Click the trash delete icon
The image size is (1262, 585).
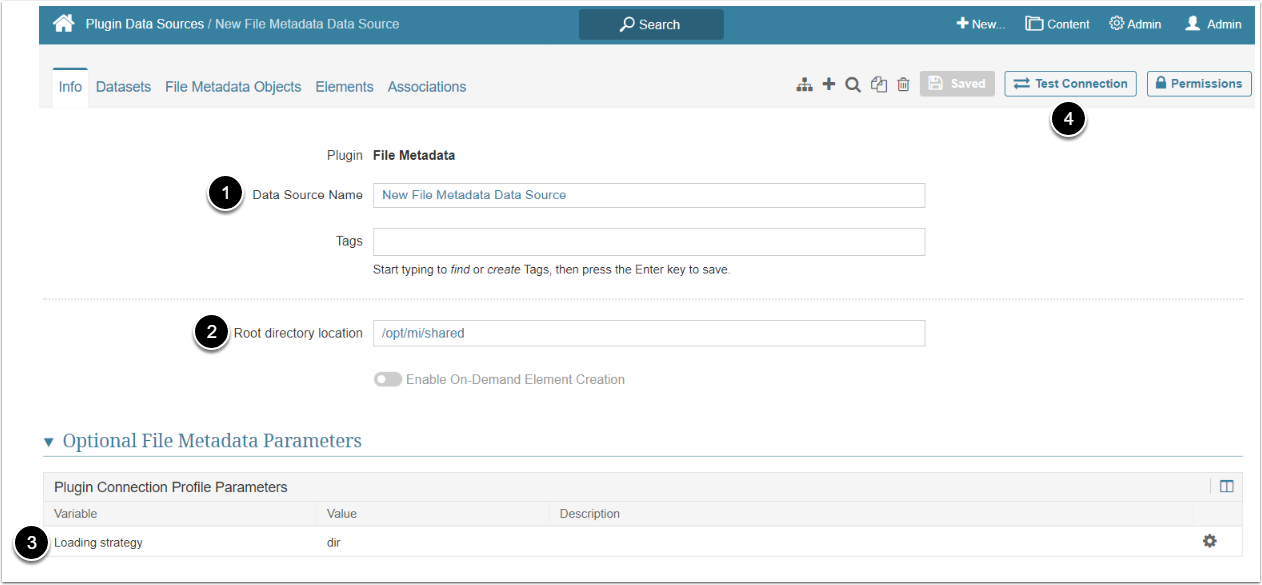(x=903, y=85)
